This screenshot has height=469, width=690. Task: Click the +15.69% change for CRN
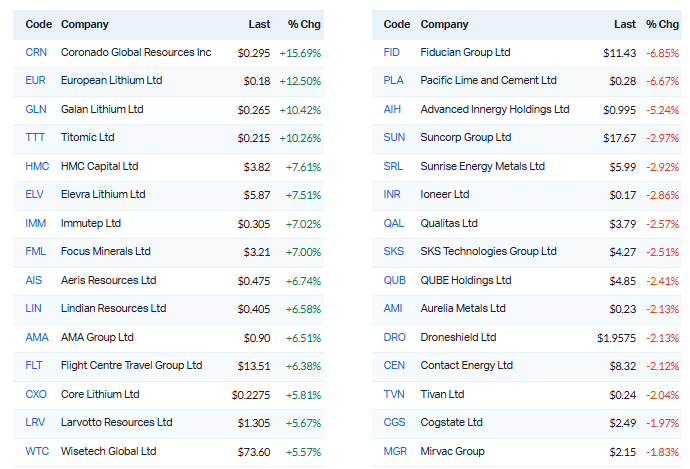(x=300, y=53)
